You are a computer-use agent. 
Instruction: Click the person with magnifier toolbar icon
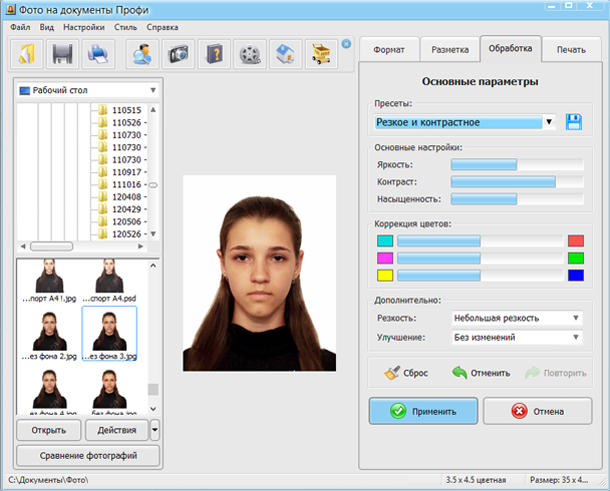142,54
